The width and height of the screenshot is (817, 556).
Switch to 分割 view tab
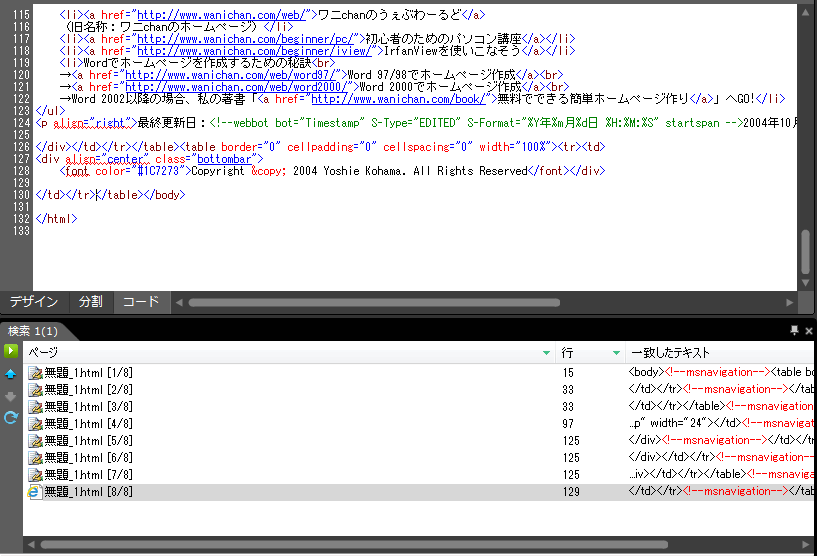tap(91, 302)
